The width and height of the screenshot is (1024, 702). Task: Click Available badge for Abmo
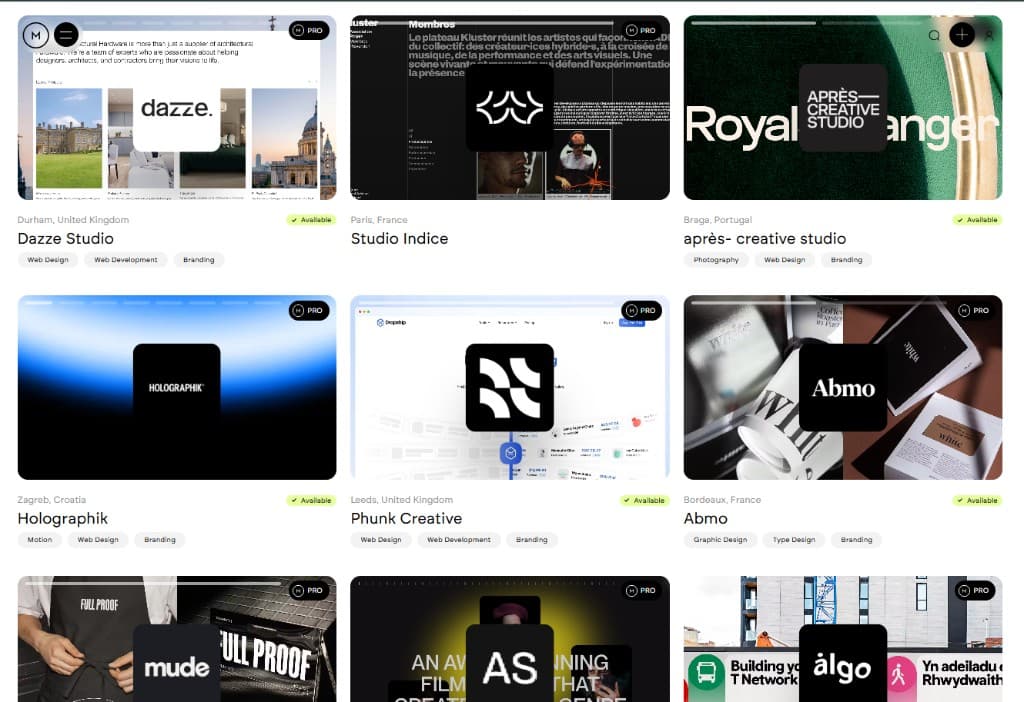point(977,500)
